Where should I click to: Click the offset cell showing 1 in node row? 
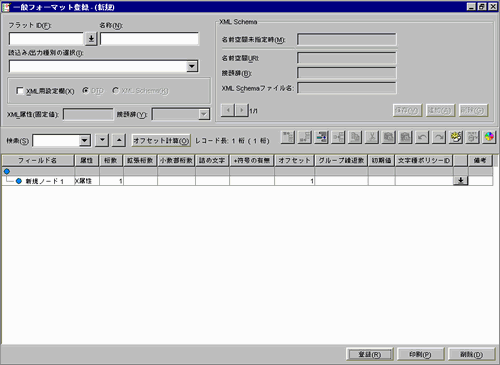(x=295, y=181)
